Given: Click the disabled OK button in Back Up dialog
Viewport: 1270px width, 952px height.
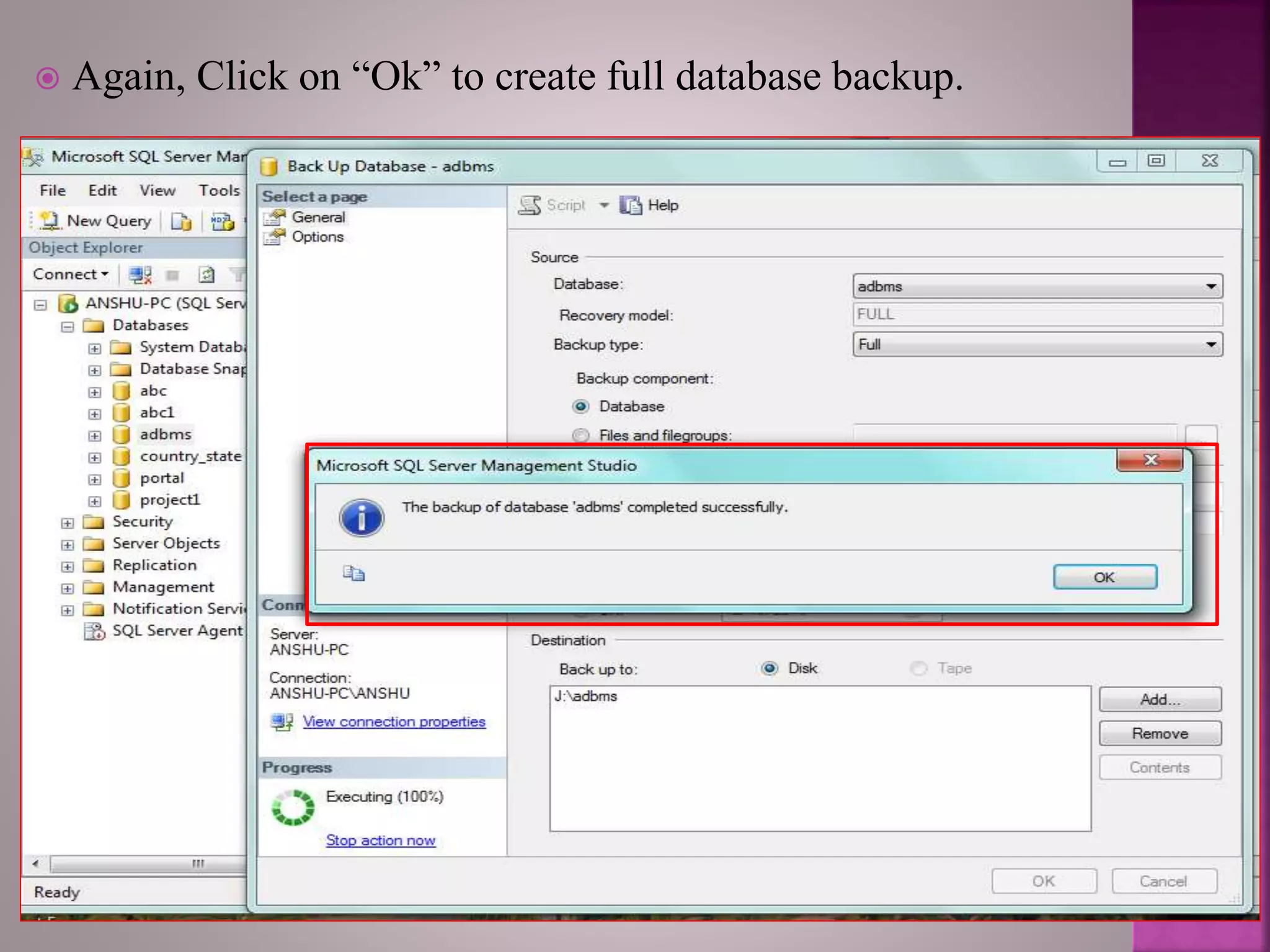Looking at the screenshot, I should click(x=1044, y=881).
